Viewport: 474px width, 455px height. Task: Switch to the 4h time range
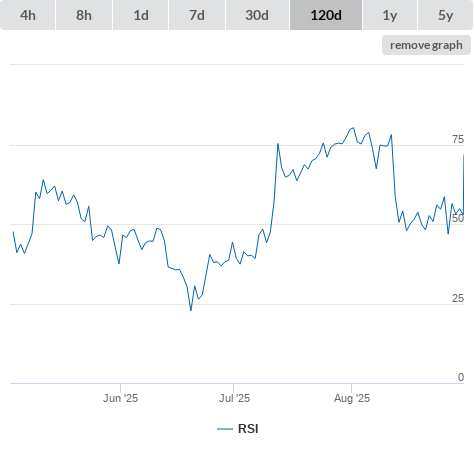pyautogui.click(x=28, y=15)
